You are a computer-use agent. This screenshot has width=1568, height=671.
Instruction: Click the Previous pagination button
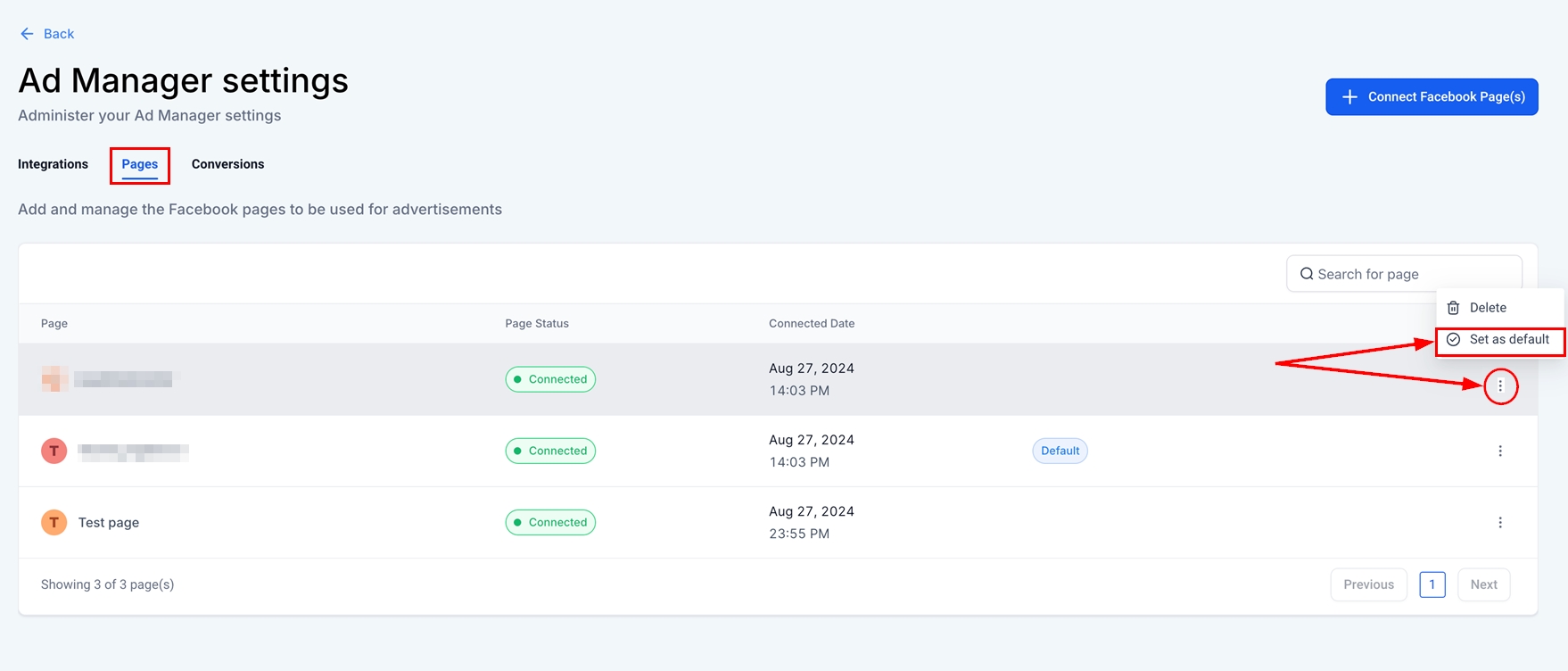(x=1368, y=584)
